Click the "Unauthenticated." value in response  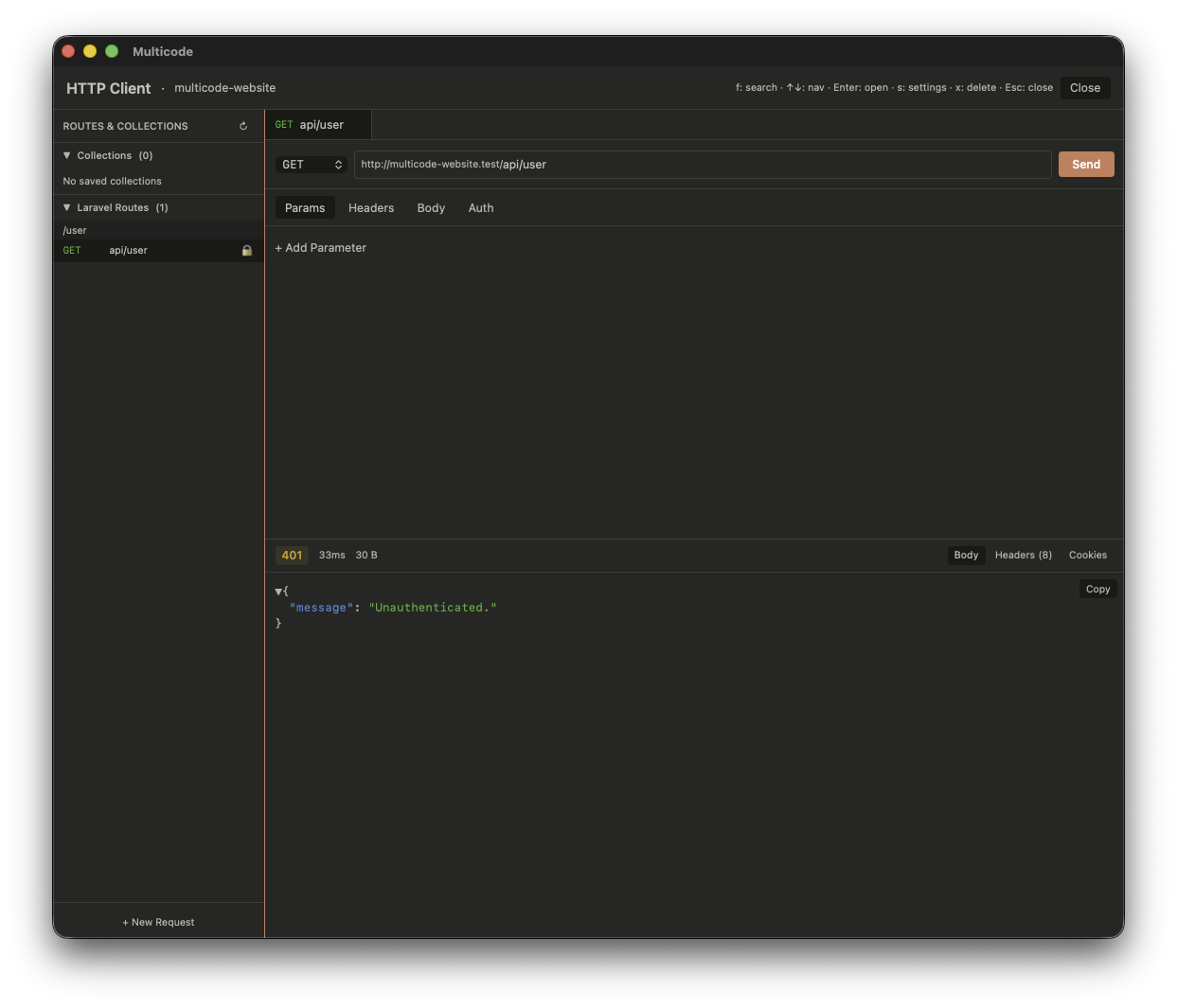point(433,608)
